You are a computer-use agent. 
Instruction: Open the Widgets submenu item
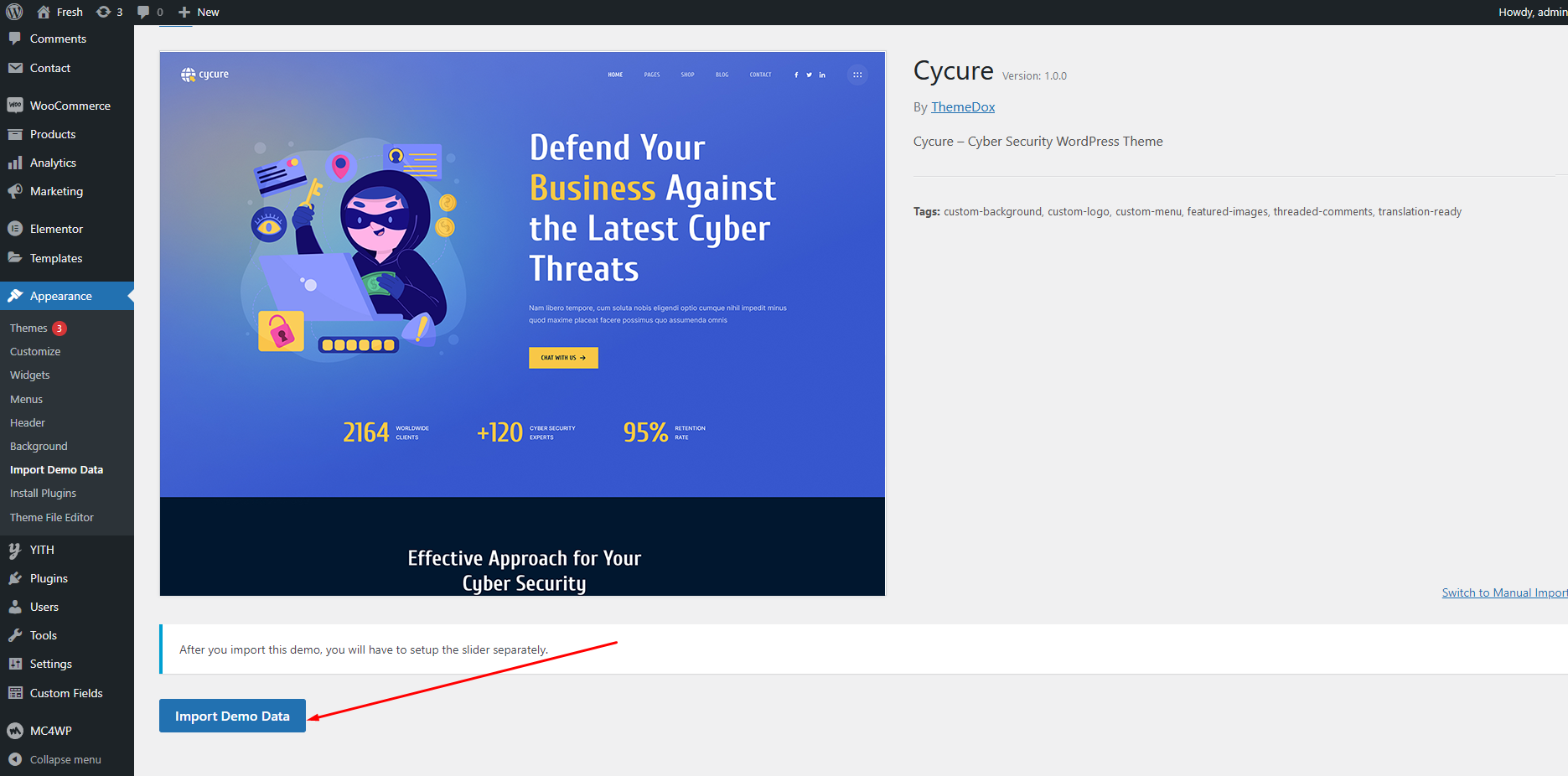point(30,375)
